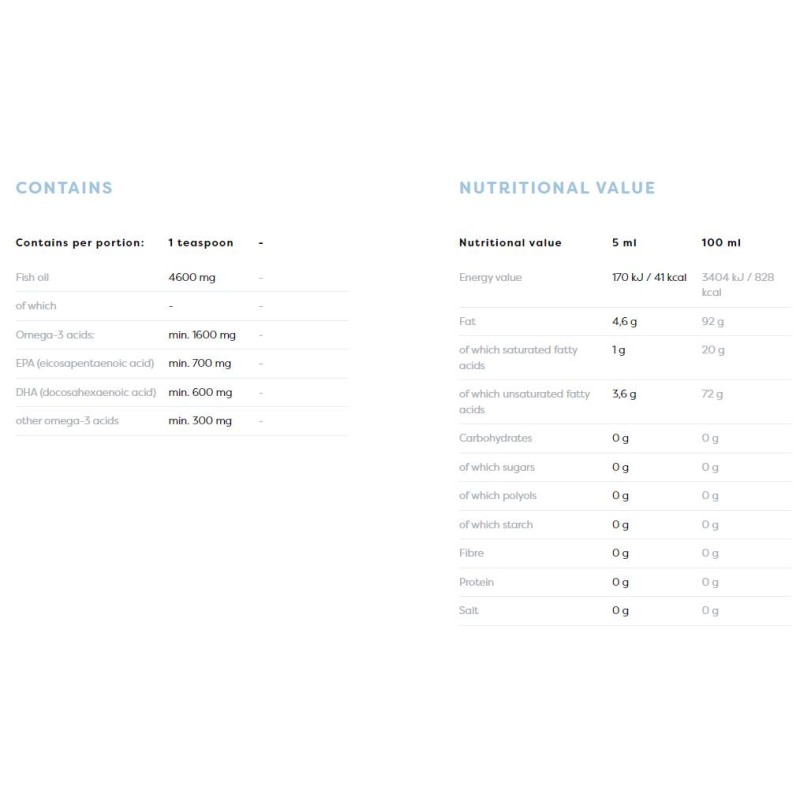Click the DHA (docosahexaenoic acid) label
800x800 pixels.
86,392
